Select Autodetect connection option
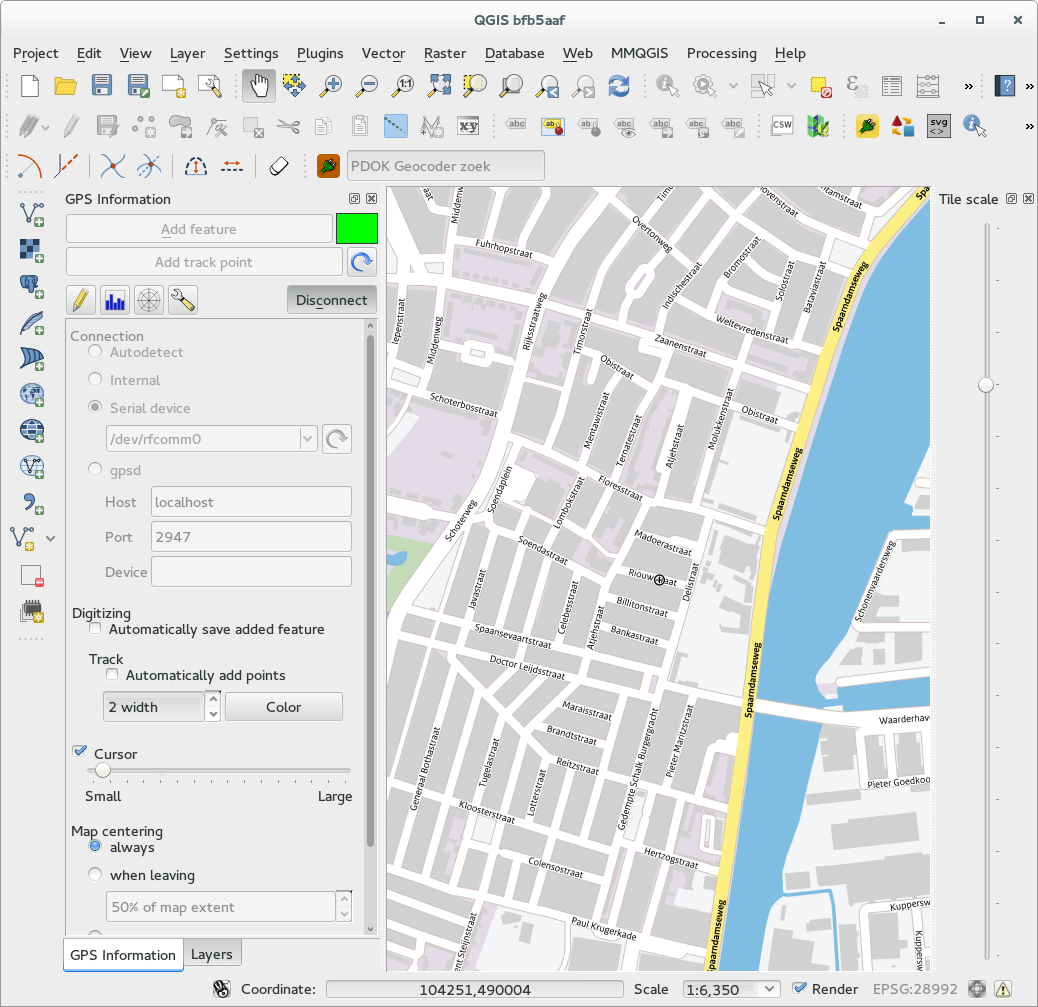The height and width of the screenshot is (1007, 1038). click(x=95, y=352)
